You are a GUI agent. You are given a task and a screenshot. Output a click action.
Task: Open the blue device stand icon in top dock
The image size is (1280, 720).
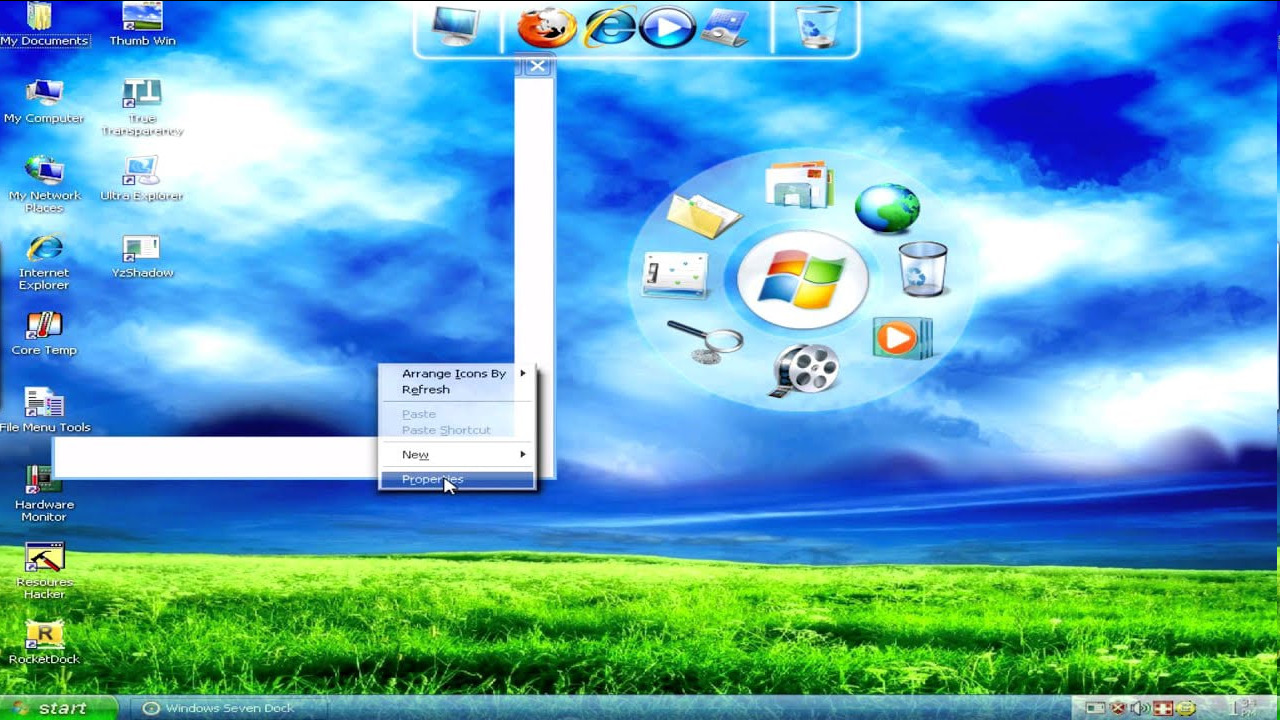click(x=725, y=27)
